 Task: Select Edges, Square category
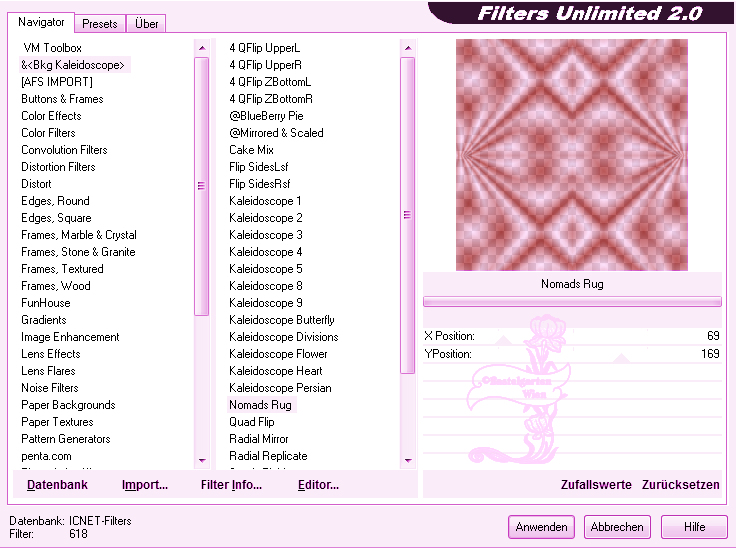click(56, 218)
